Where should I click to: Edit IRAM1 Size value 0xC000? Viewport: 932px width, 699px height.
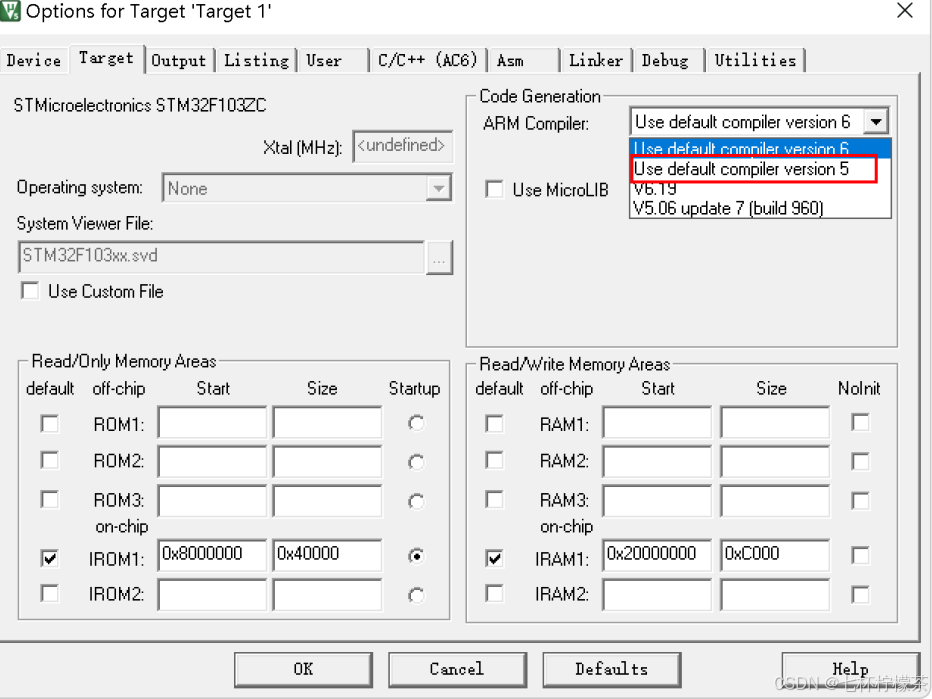tap(774, 555)
